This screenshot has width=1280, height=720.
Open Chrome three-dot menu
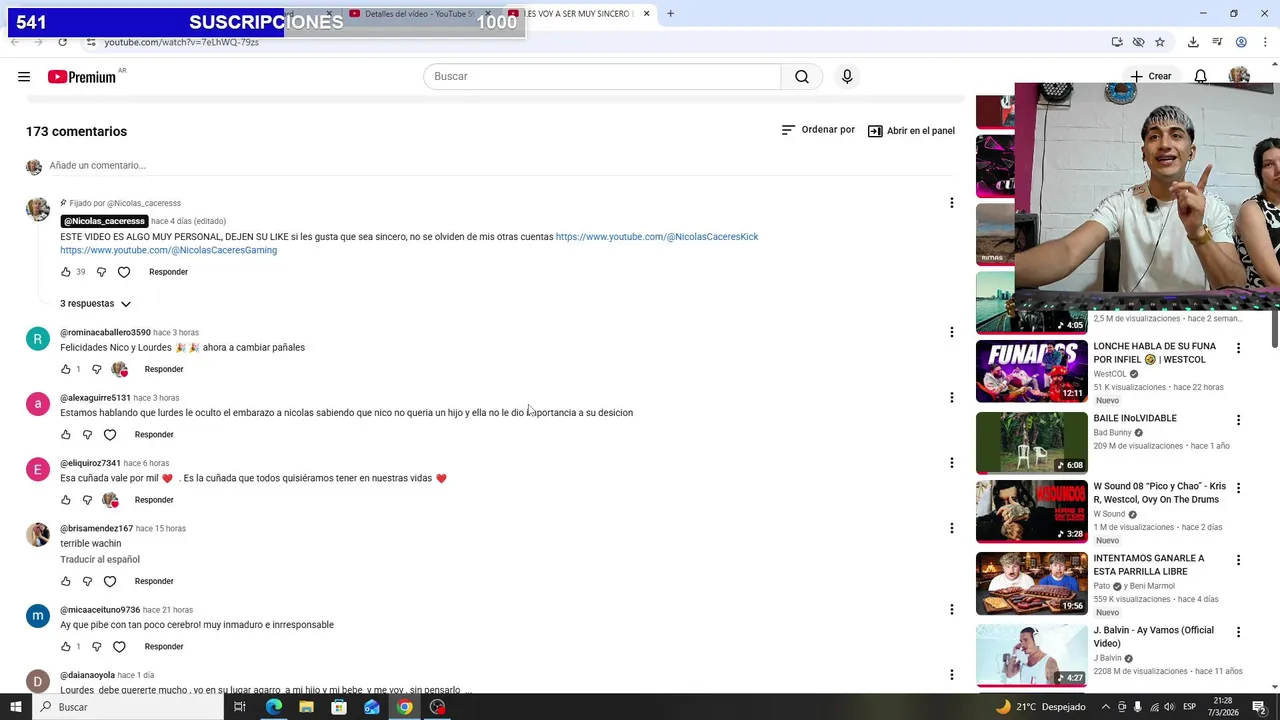pos(1265,42)
